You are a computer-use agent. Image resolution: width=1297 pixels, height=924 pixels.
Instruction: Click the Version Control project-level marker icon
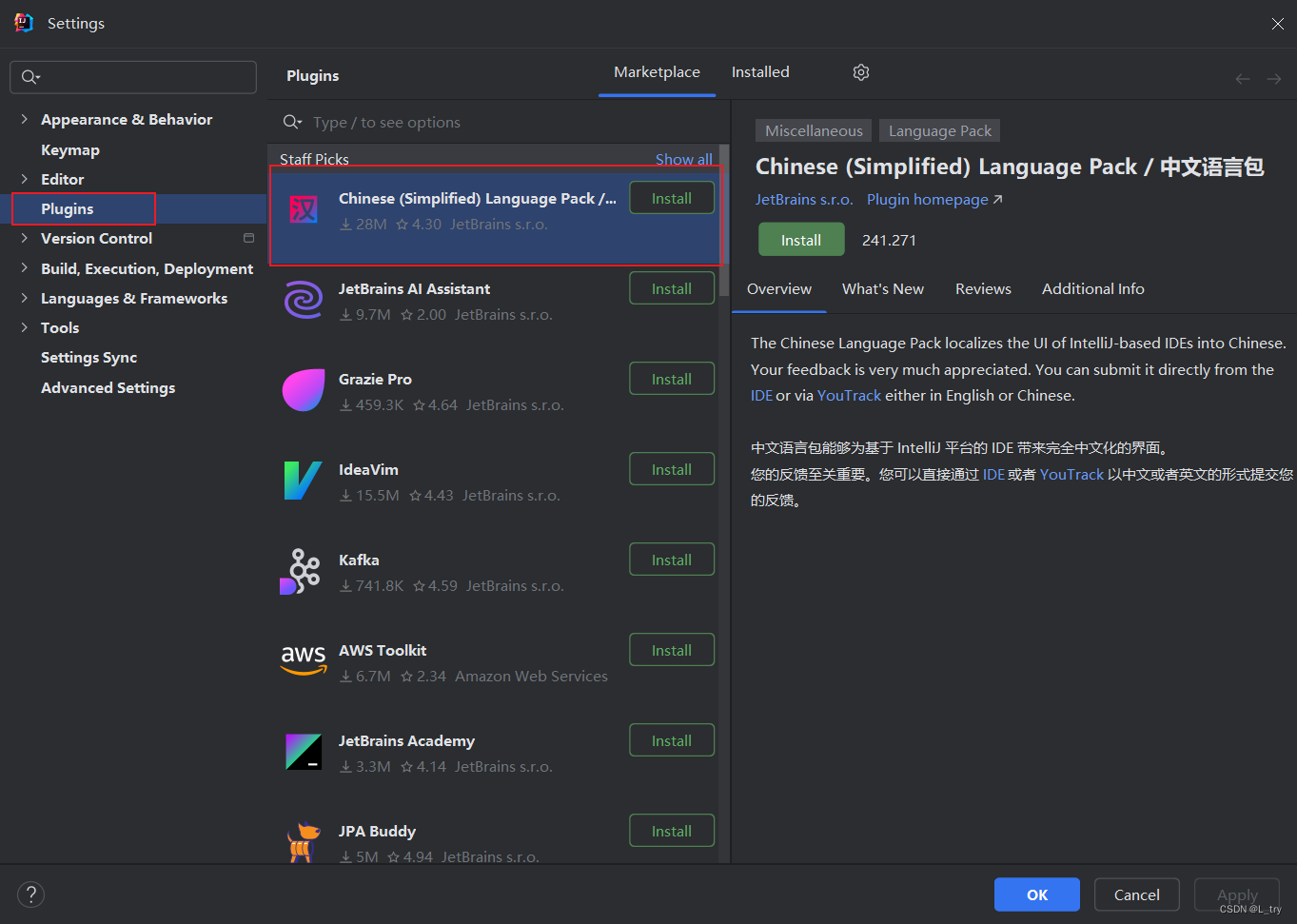[x=249, y=238]
